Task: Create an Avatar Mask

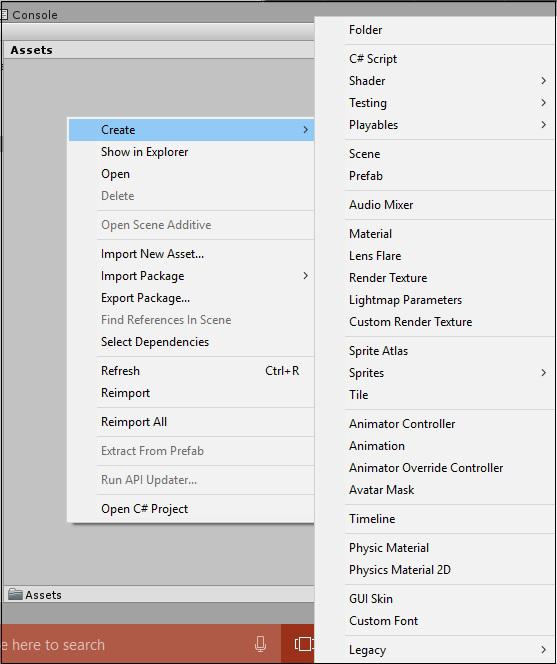Action: coord(435,490)
